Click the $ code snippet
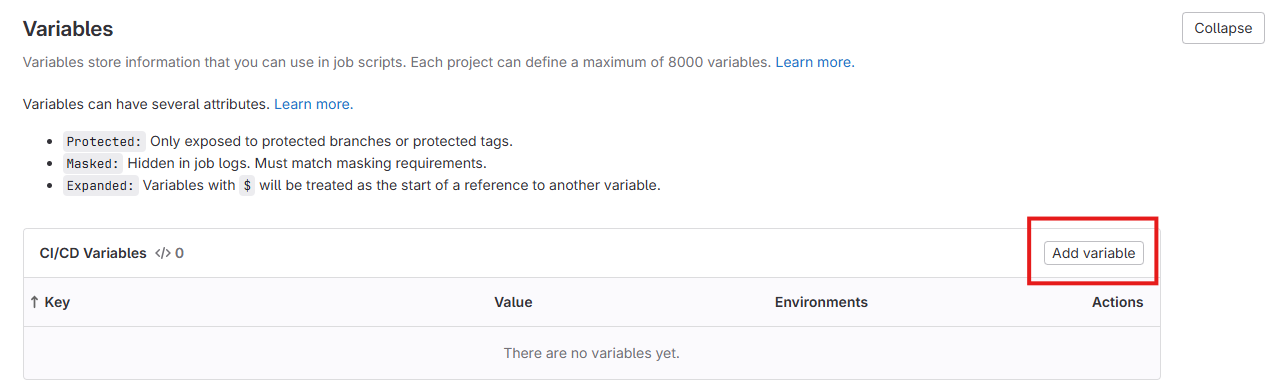This screenshot has width=1268, height=389. tap(247, 185)
